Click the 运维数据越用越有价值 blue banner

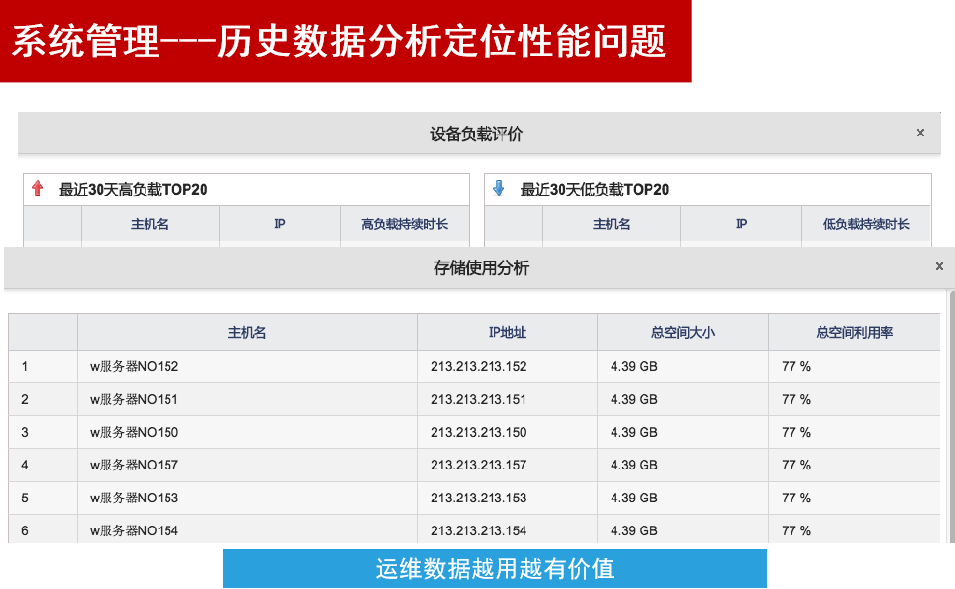(494, 569)
